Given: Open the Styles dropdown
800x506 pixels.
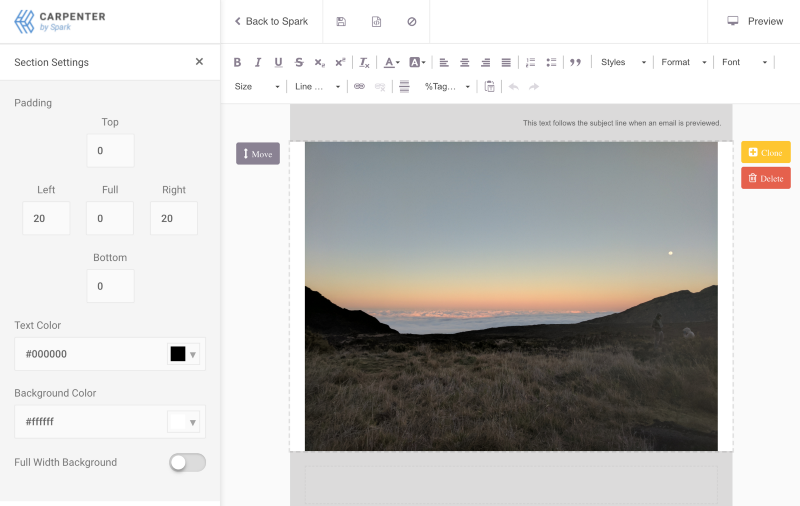Looking at the screenshot, I should pos(623,62).
